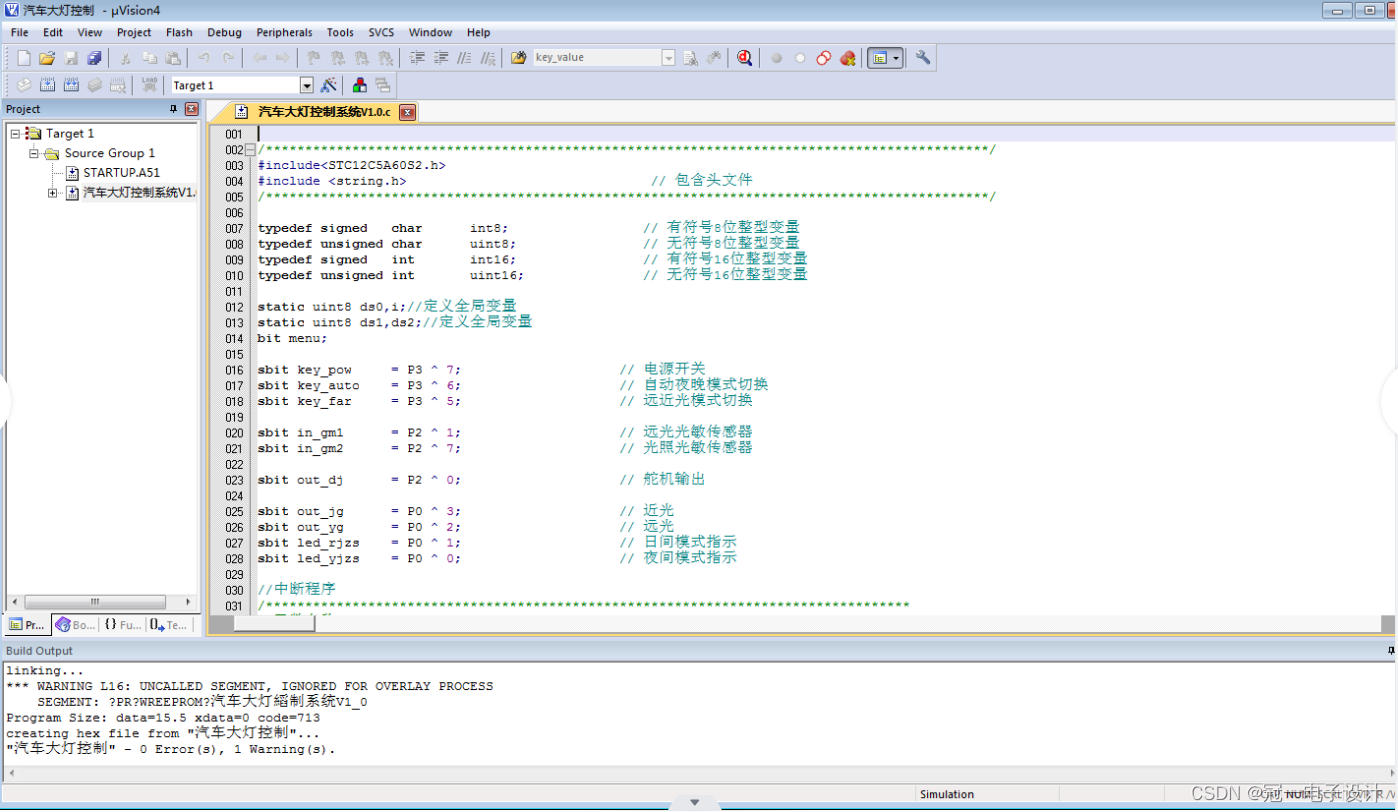
Task: Open the Debug menu
Action: click(x=224, y=32)
